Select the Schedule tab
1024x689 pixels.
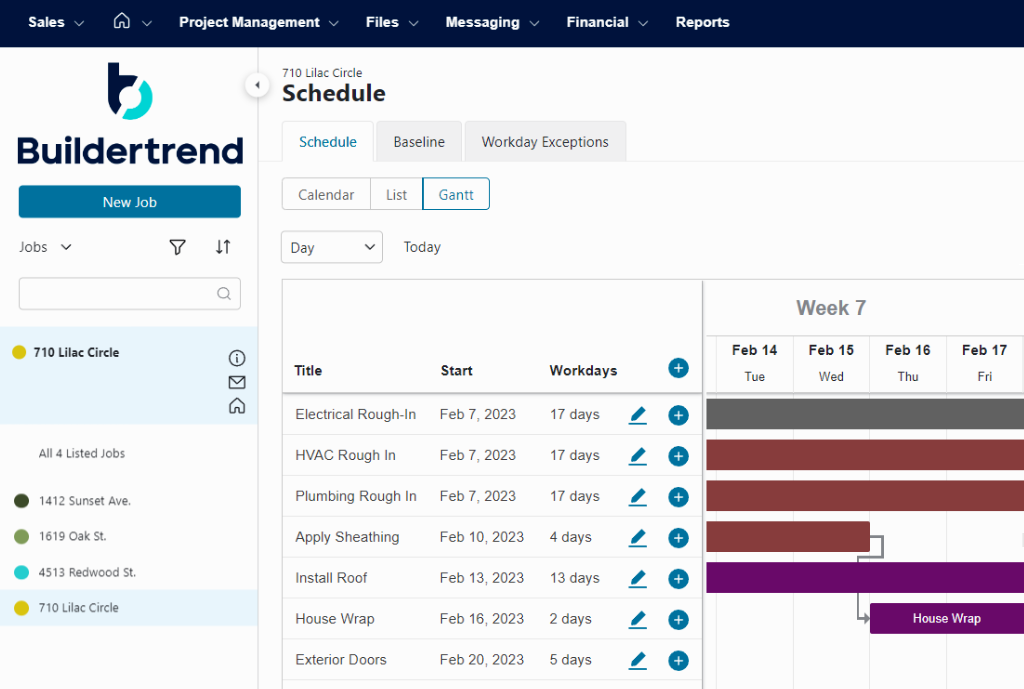(328, 142)
